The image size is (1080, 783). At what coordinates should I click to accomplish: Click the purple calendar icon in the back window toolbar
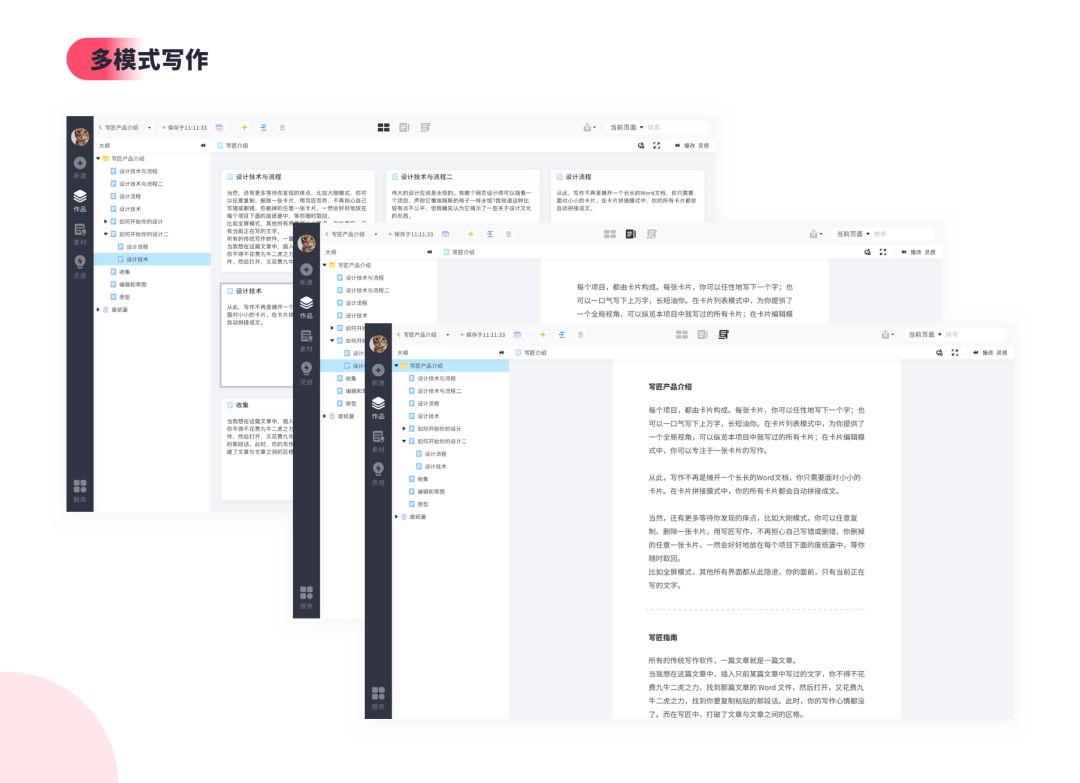[x=219, y=128]
